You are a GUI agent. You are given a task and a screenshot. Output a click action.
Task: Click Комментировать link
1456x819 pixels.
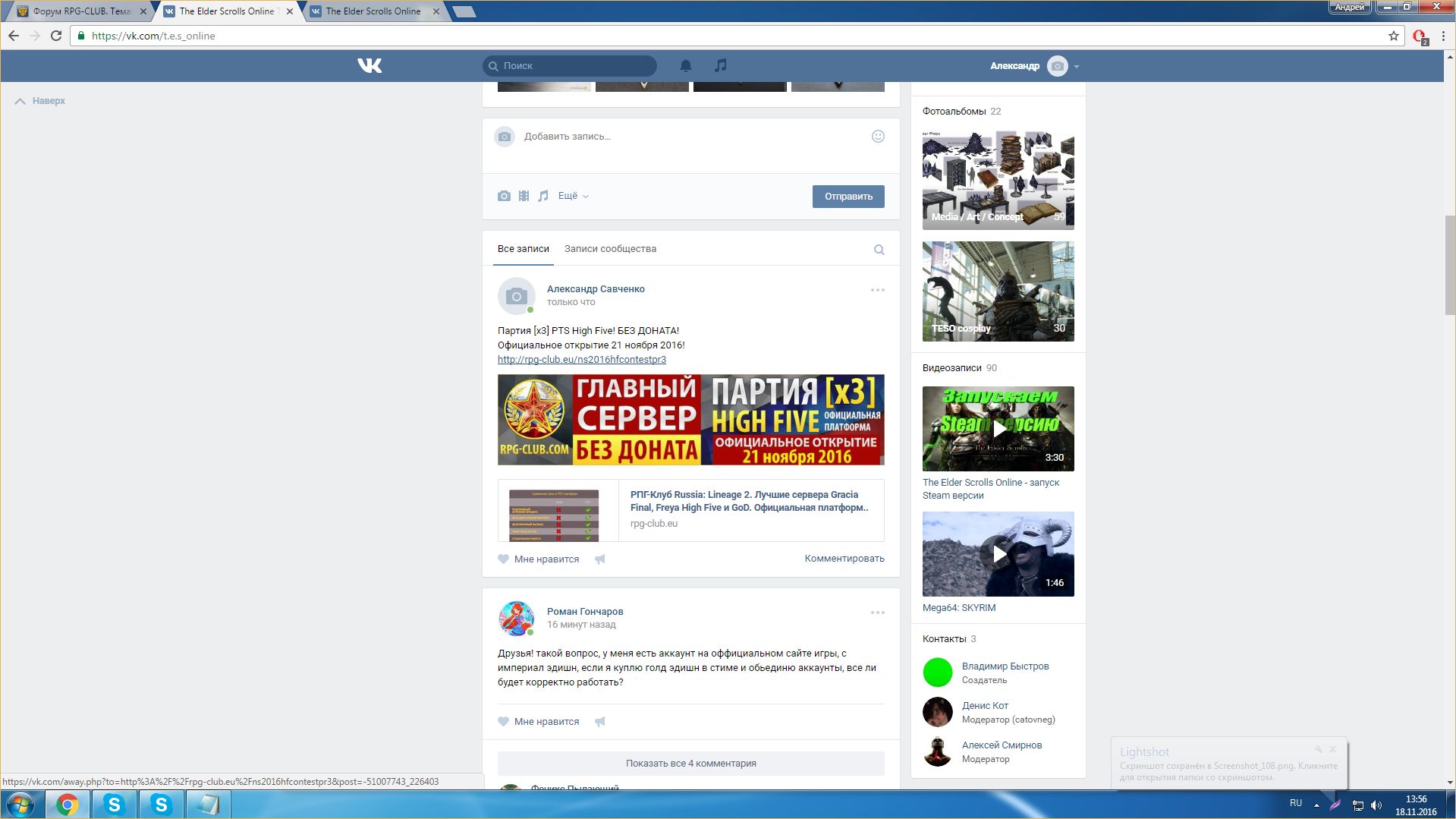coord(844,559)
